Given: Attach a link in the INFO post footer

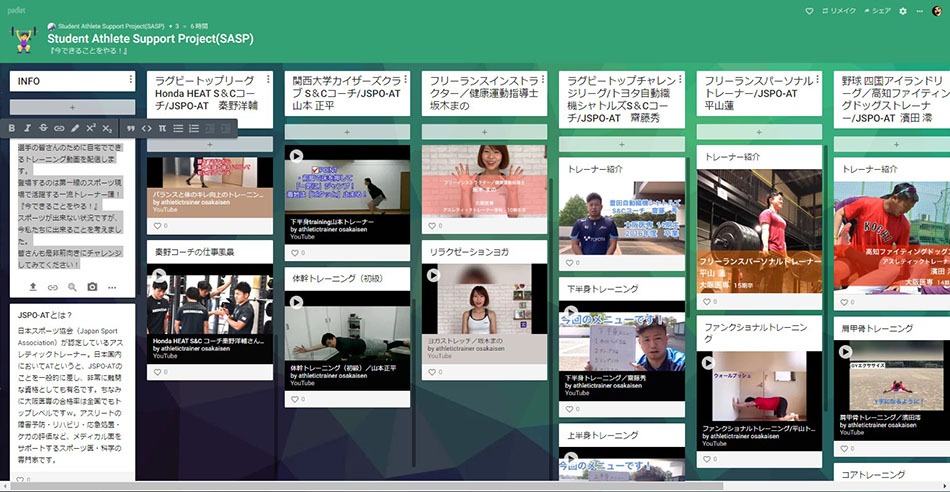Looking at the screenshot, I should click(x=53, y=287).
